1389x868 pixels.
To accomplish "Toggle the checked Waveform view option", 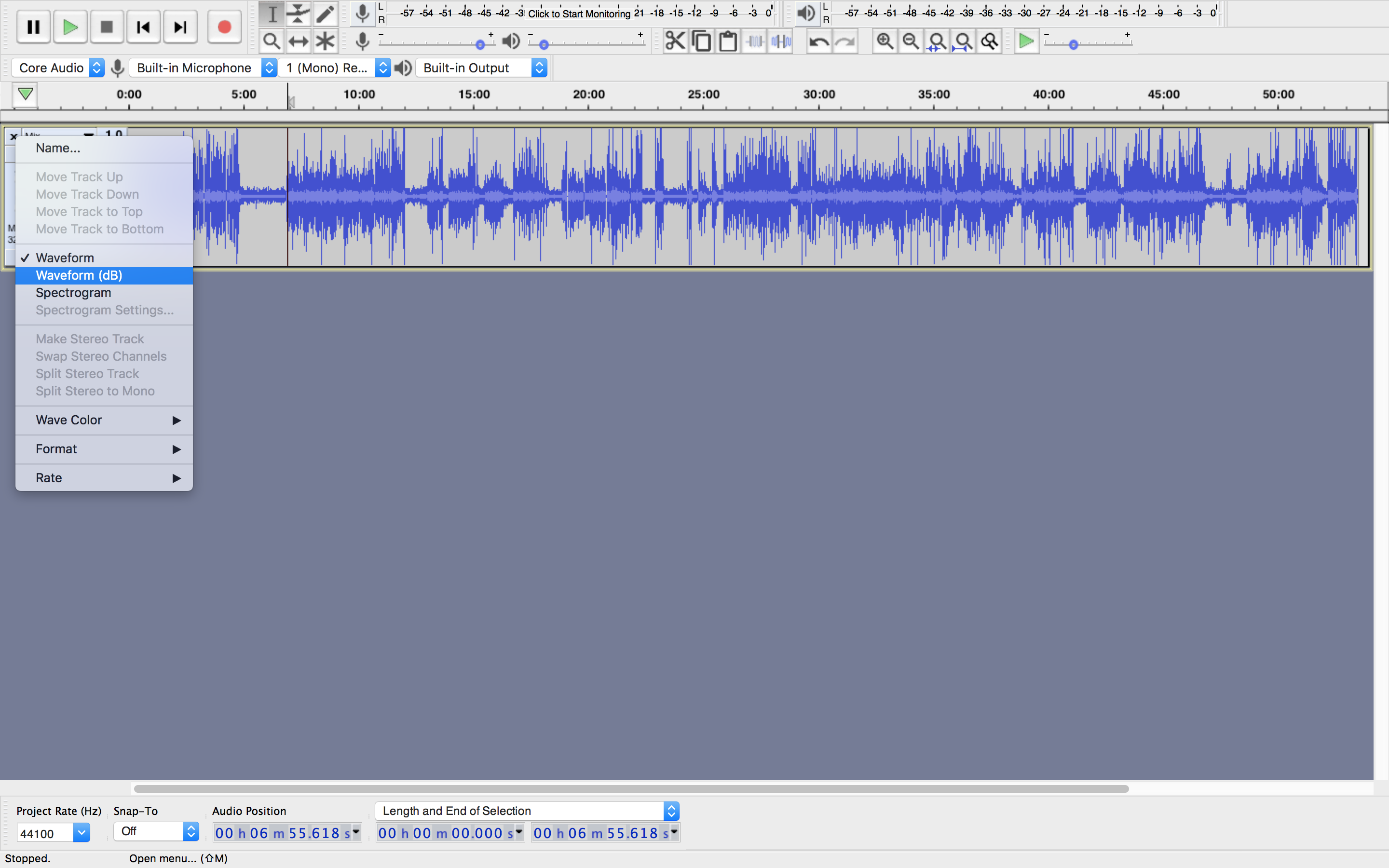I will (65, 258).
